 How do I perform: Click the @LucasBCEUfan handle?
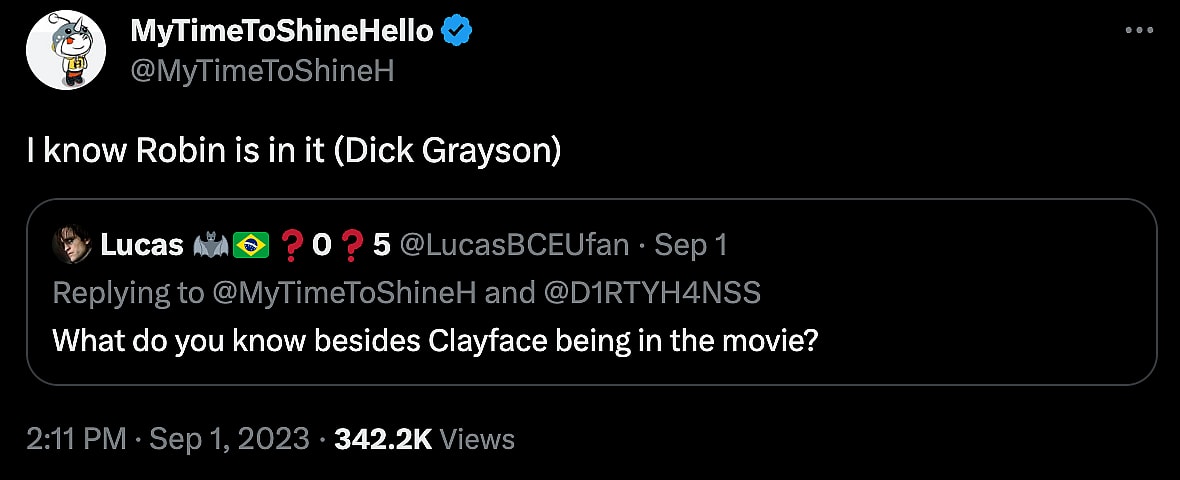(x=515, y=245)
